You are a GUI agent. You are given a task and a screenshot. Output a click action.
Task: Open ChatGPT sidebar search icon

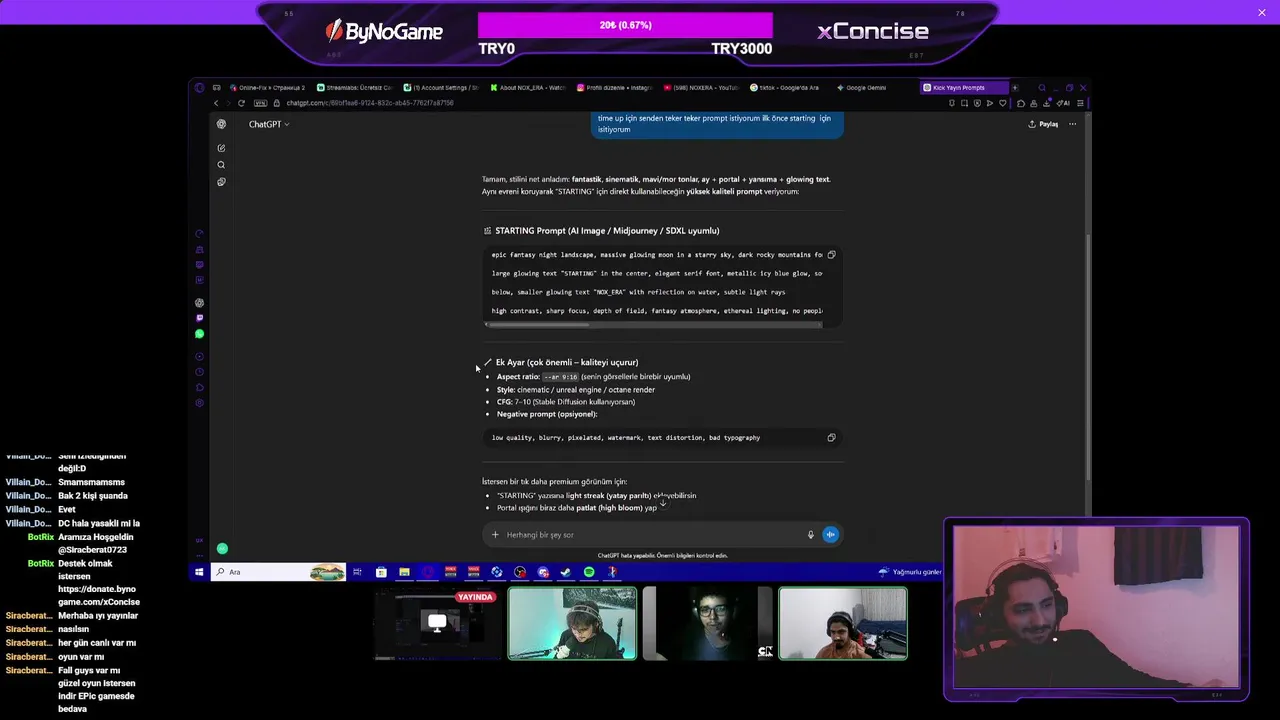[x=221, y=165]
